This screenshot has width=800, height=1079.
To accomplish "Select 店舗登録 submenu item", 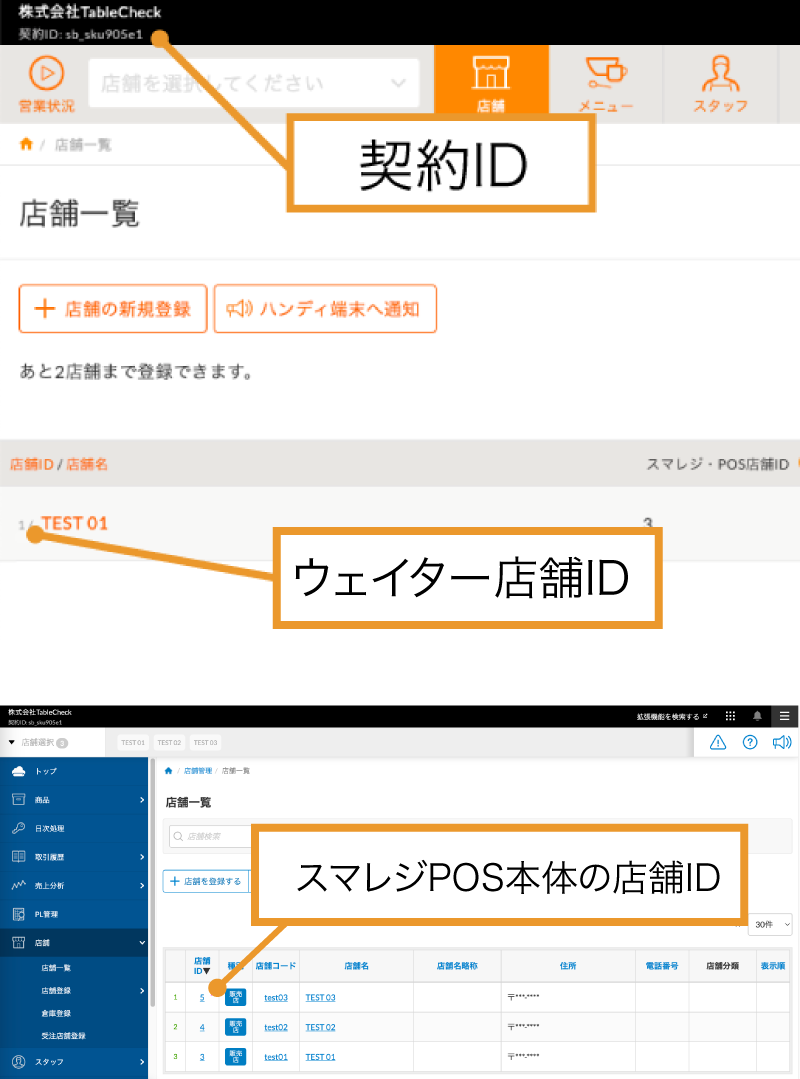I will click(x=56, y=991).
